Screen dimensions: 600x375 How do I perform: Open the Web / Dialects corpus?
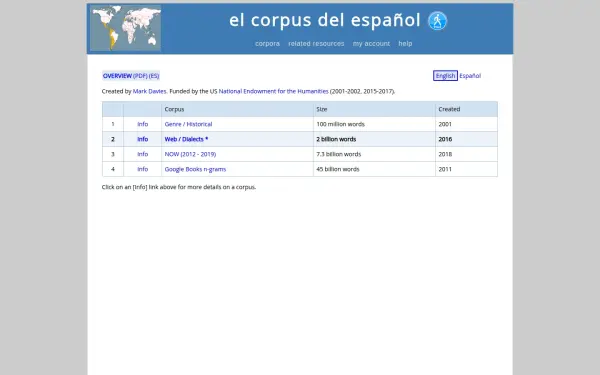[186, 139]
